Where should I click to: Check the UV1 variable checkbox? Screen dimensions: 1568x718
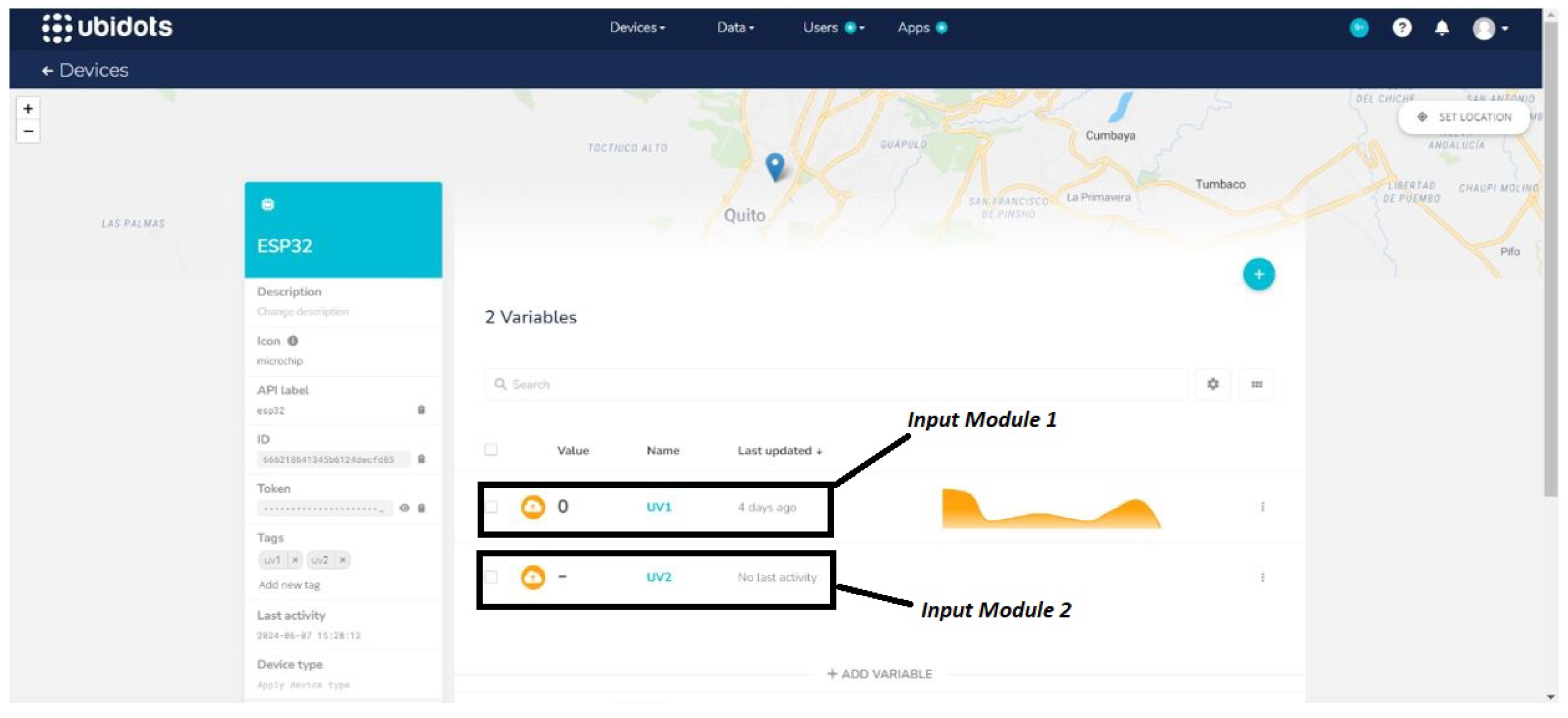coord(491,506)
